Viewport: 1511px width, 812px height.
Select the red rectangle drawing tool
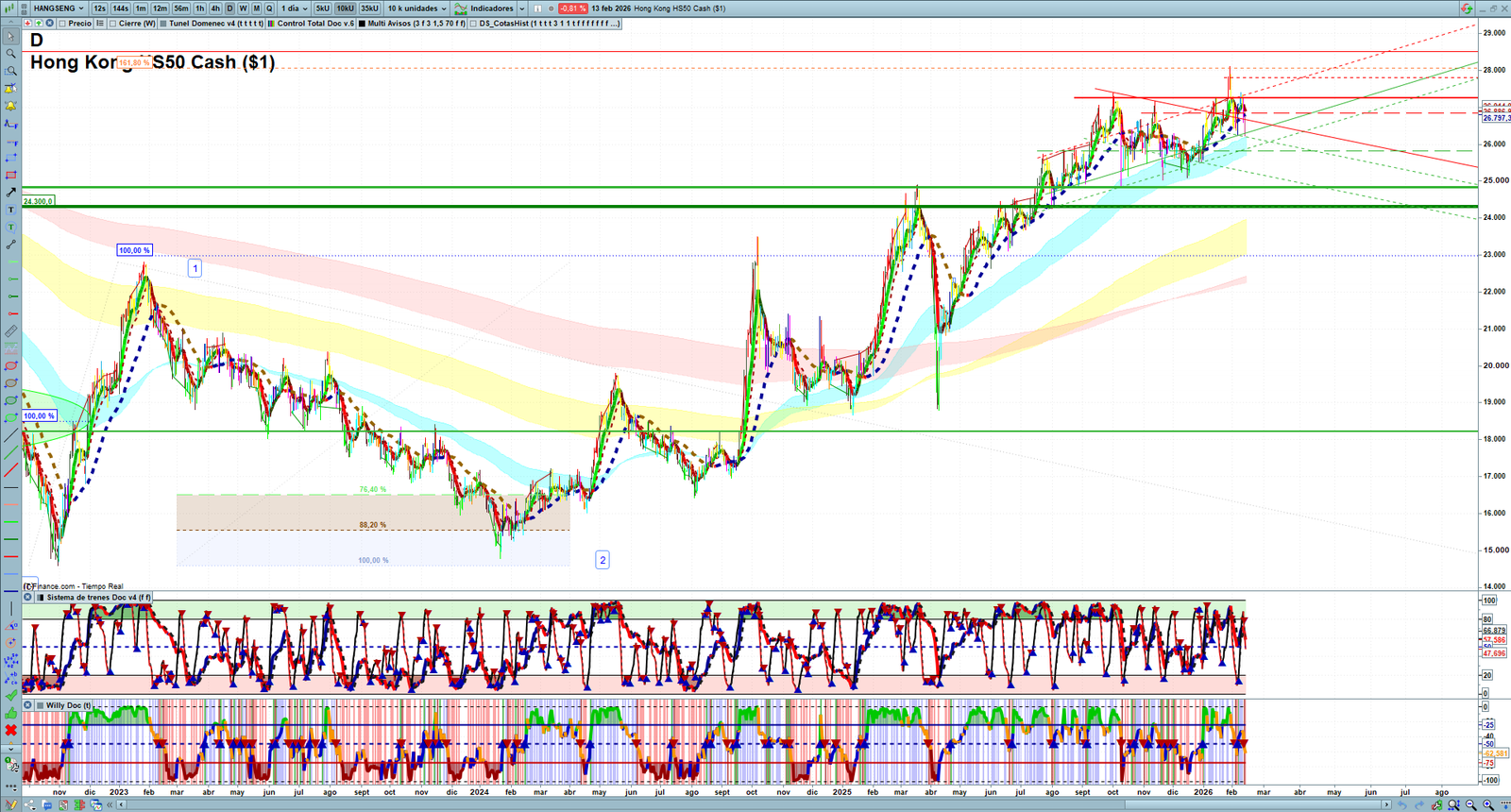click(x=11, y=176)
